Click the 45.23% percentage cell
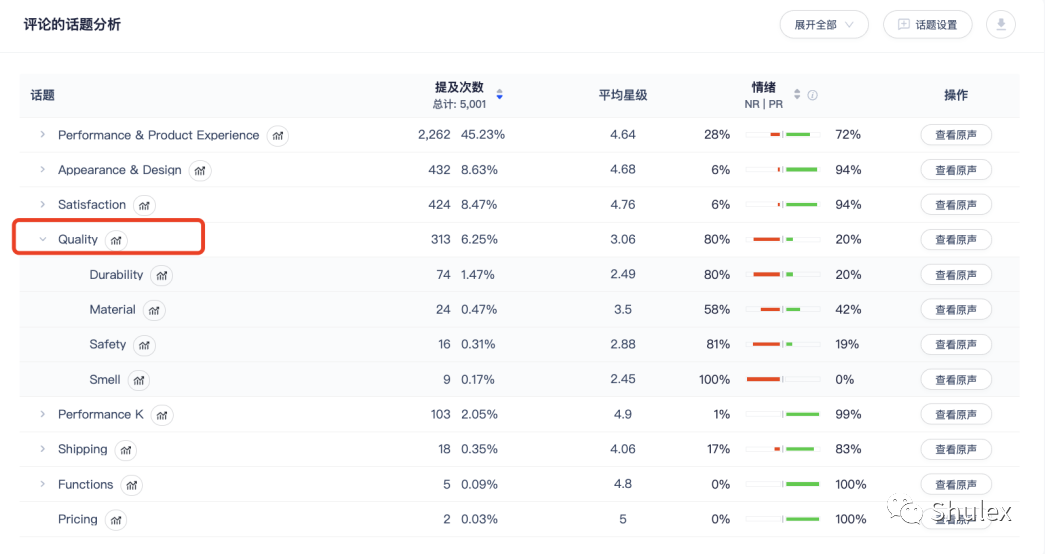This screenshot has width=1045, height=554. (483, 135)
